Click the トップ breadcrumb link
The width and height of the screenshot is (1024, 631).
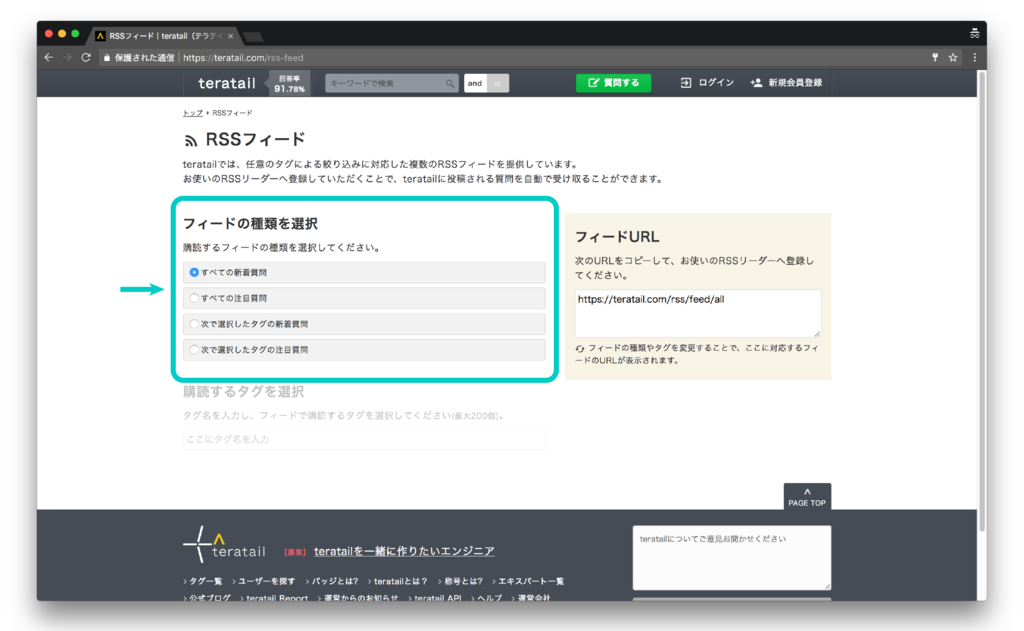pos(193,113)
